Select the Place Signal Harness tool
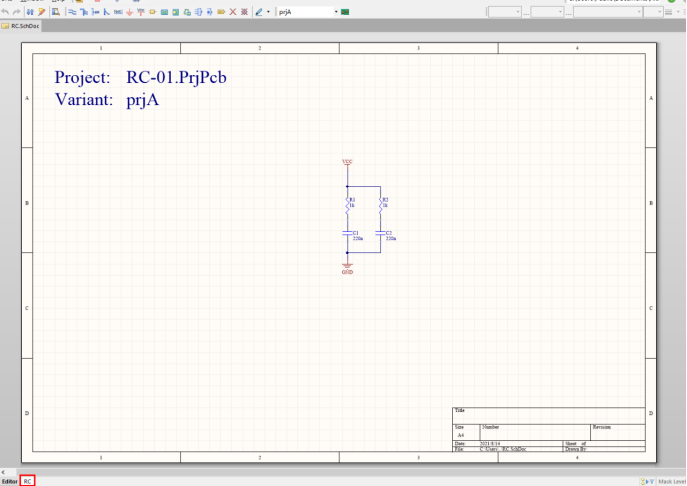 pyautogui.click(x=96, y=12)
